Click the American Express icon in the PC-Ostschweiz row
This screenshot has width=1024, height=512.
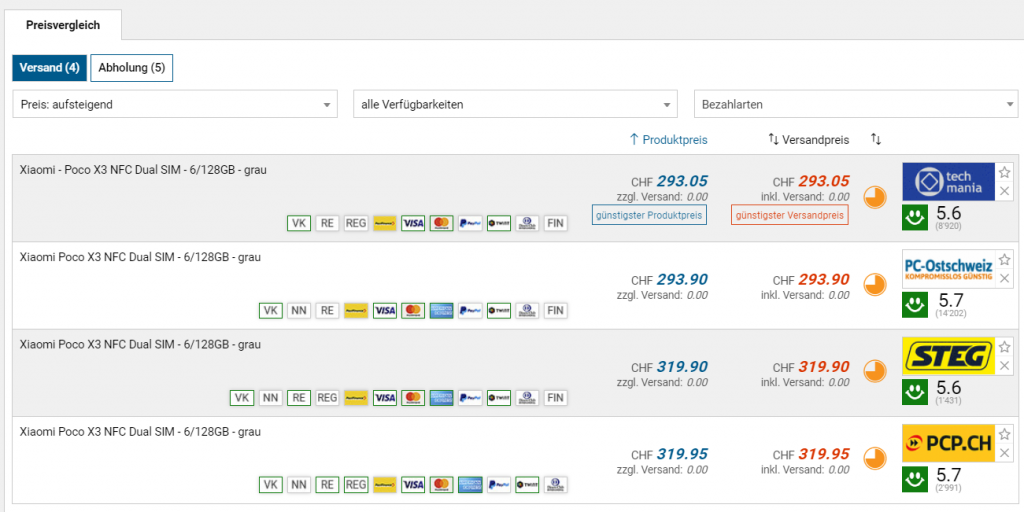tap(441, 311)
